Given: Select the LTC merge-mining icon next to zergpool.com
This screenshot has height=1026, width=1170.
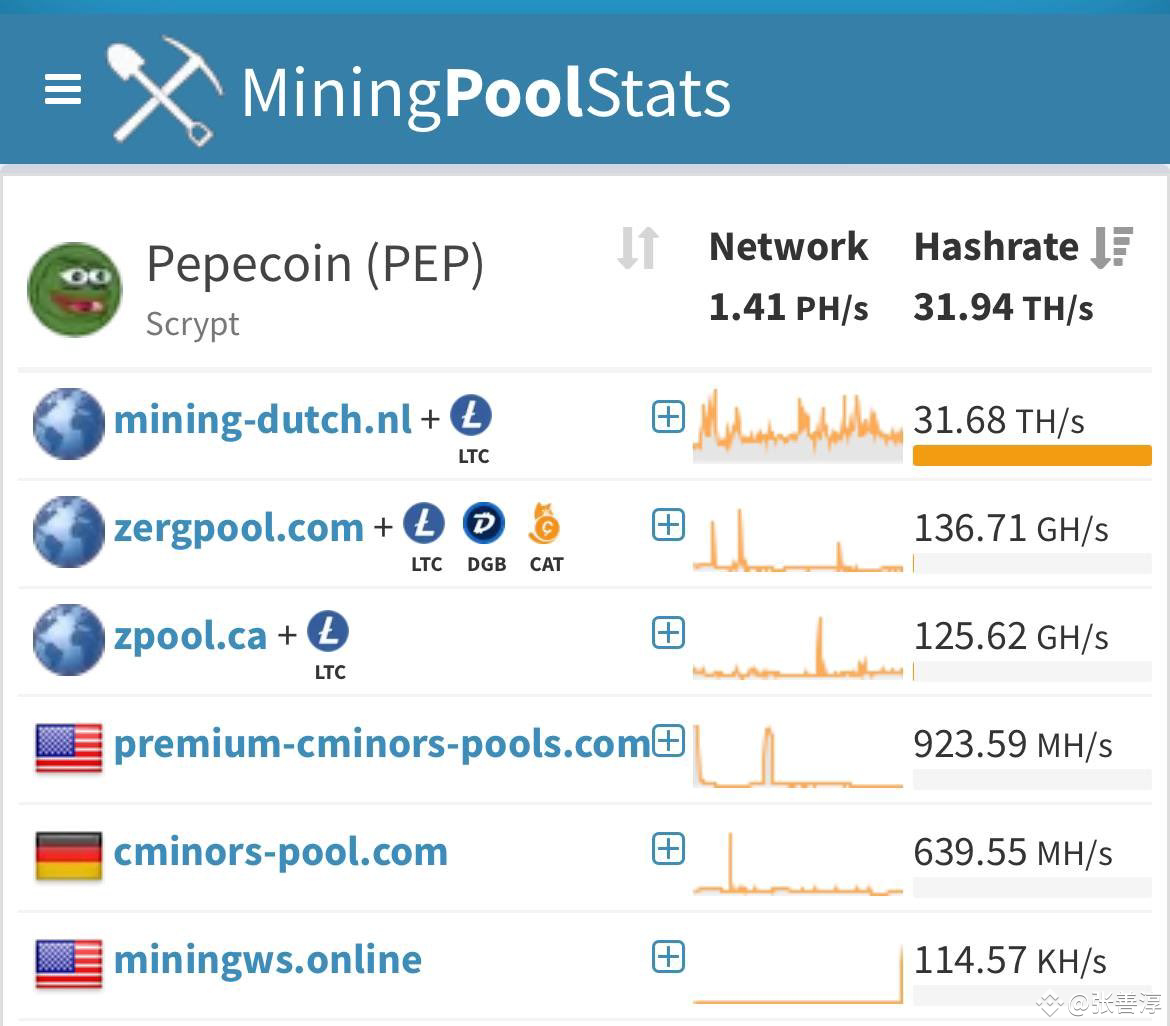Looking at the screenshot, I should pos(425,524).
